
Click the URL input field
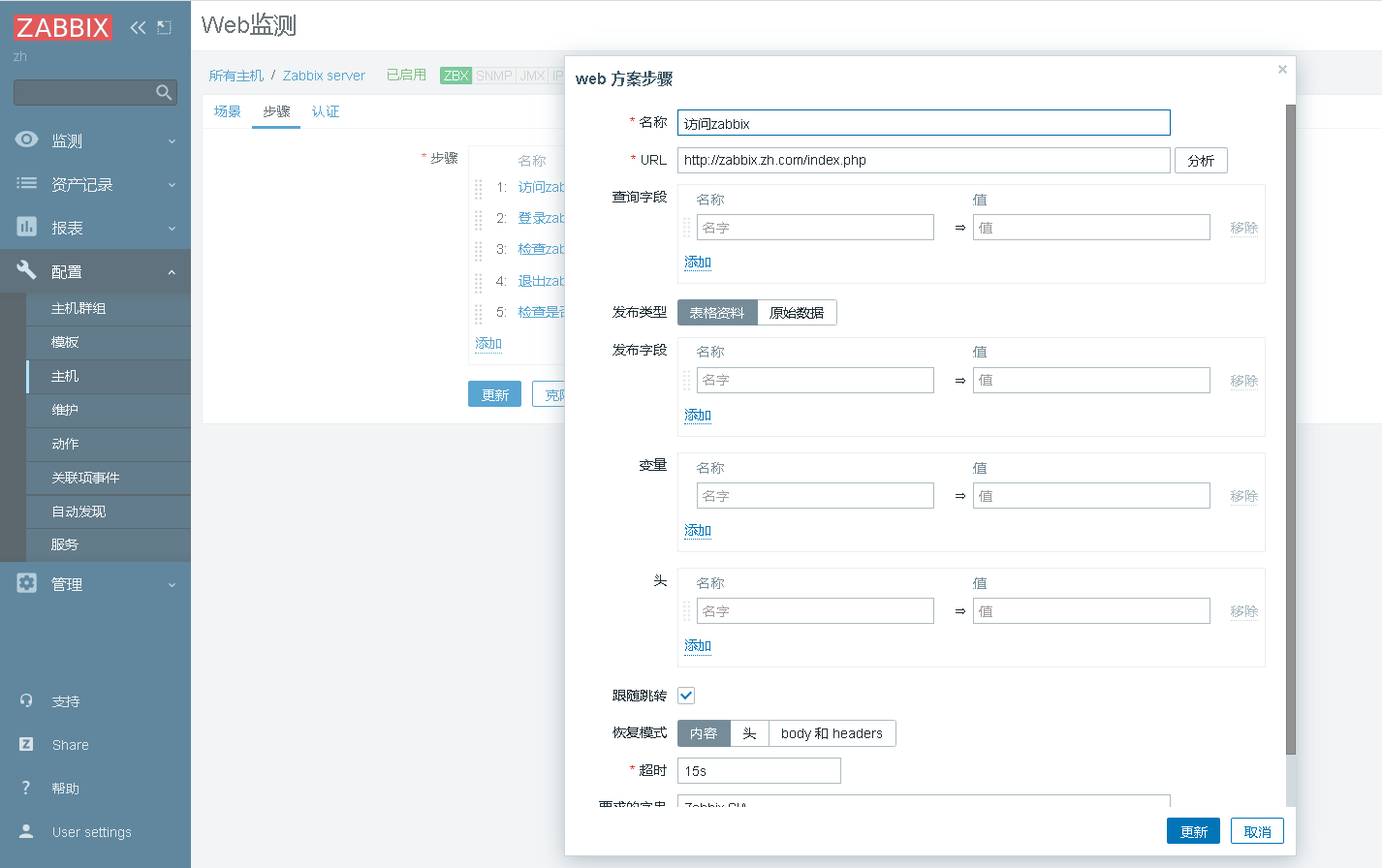click(x=924, y=160)
